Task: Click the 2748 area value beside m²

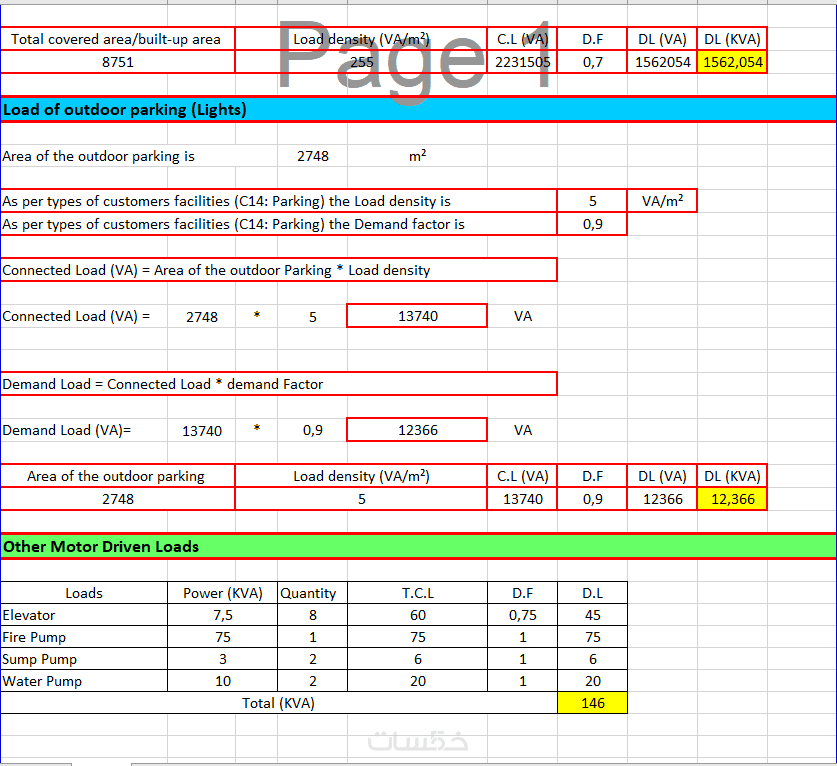Action: [x=313, y=156]
